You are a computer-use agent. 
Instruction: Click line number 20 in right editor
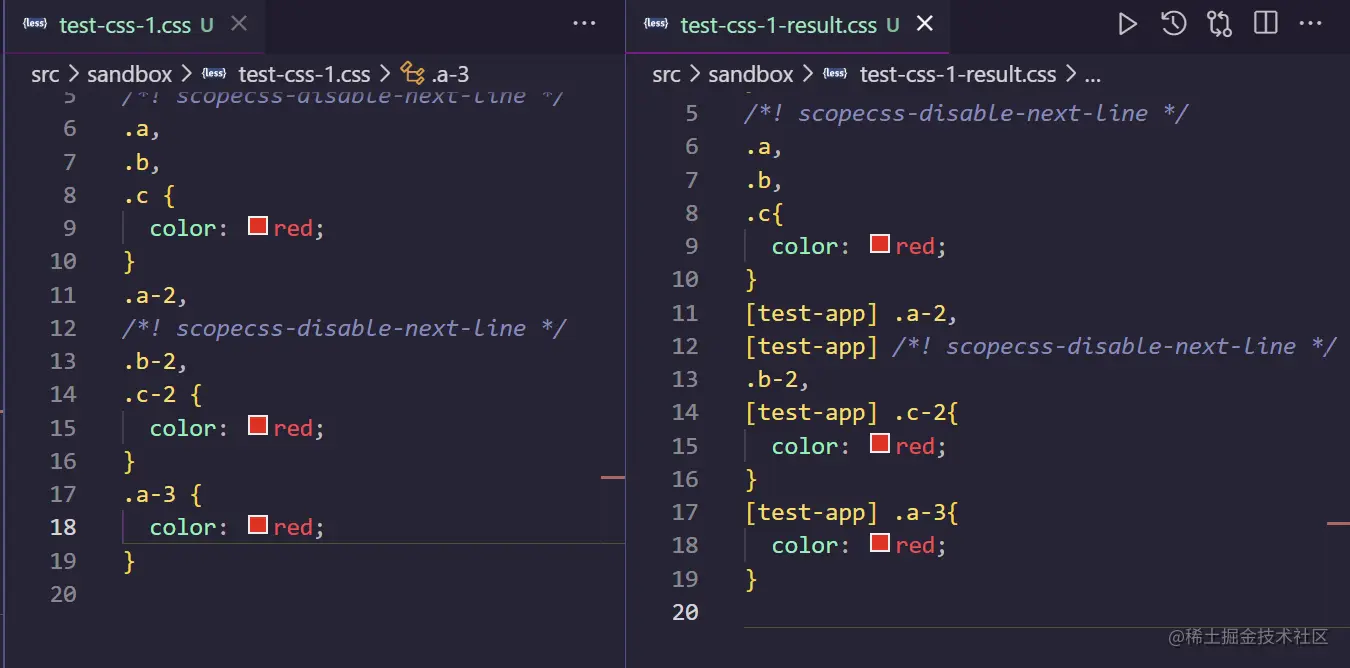(685, 611)
